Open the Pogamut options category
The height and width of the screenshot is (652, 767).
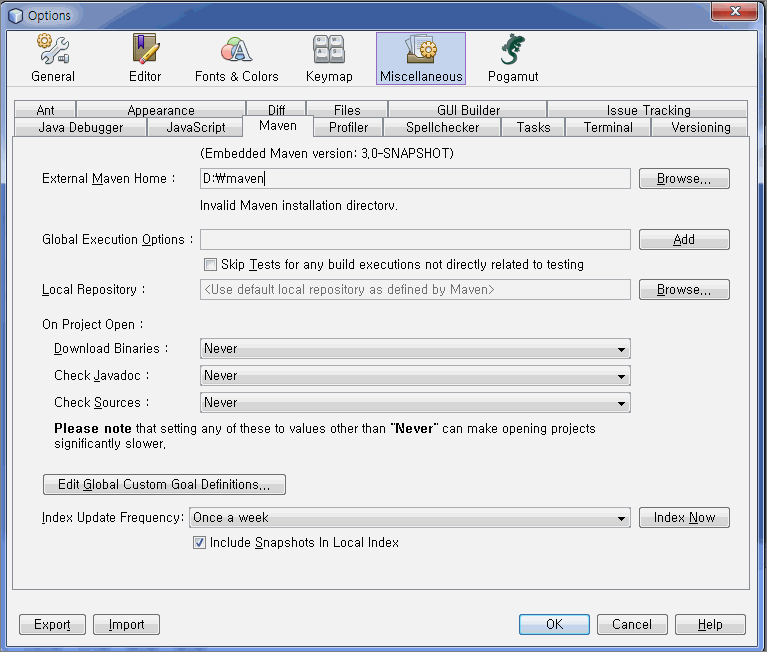(x=513, y=58)
